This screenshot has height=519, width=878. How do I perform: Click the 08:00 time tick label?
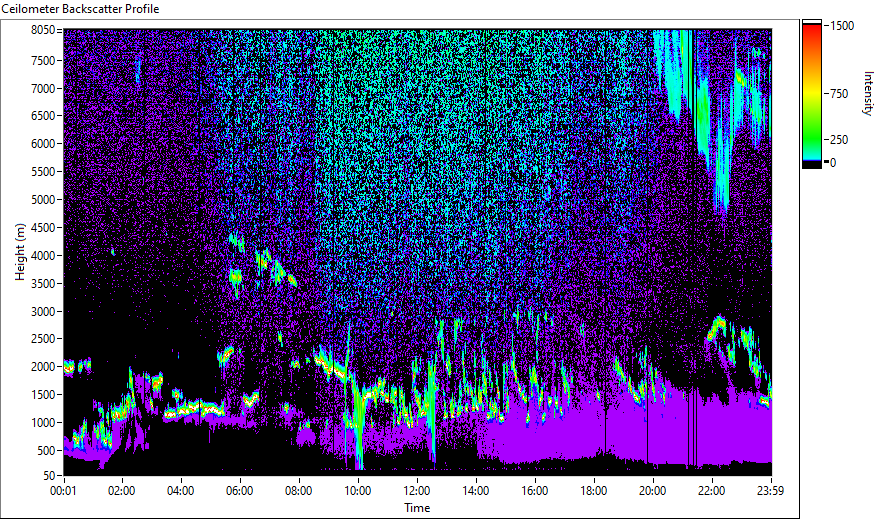pyautogui.click(x=298, y=491)
